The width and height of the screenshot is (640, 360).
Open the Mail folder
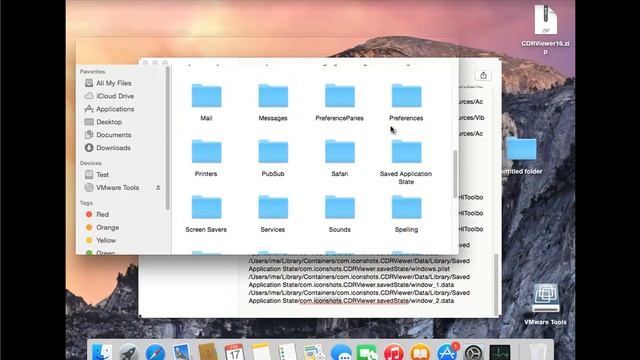tap(207, 96)
